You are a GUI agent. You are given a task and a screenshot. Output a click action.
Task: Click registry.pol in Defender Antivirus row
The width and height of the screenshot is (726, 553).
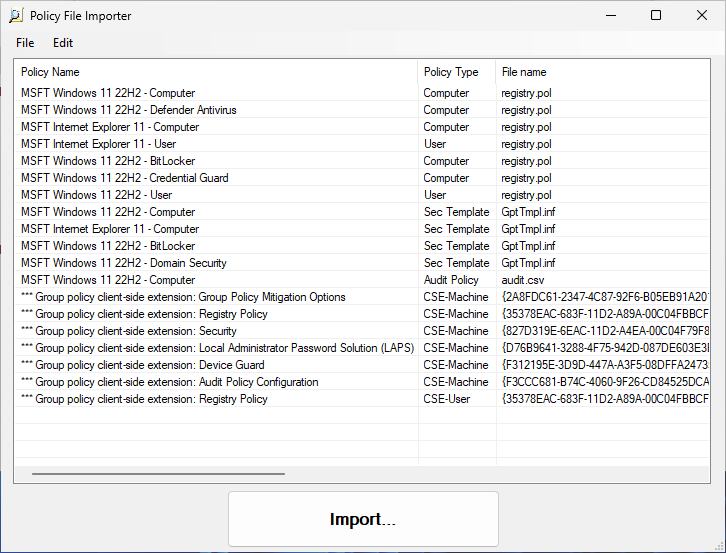pos(526,110)
